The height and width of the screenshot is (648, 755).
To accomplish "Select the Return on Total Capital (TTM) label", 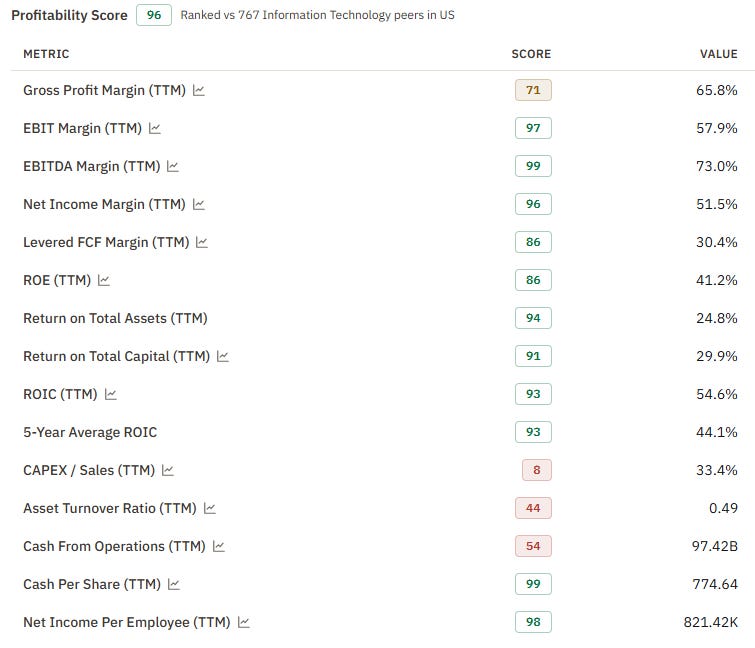I will pos(117,356).
